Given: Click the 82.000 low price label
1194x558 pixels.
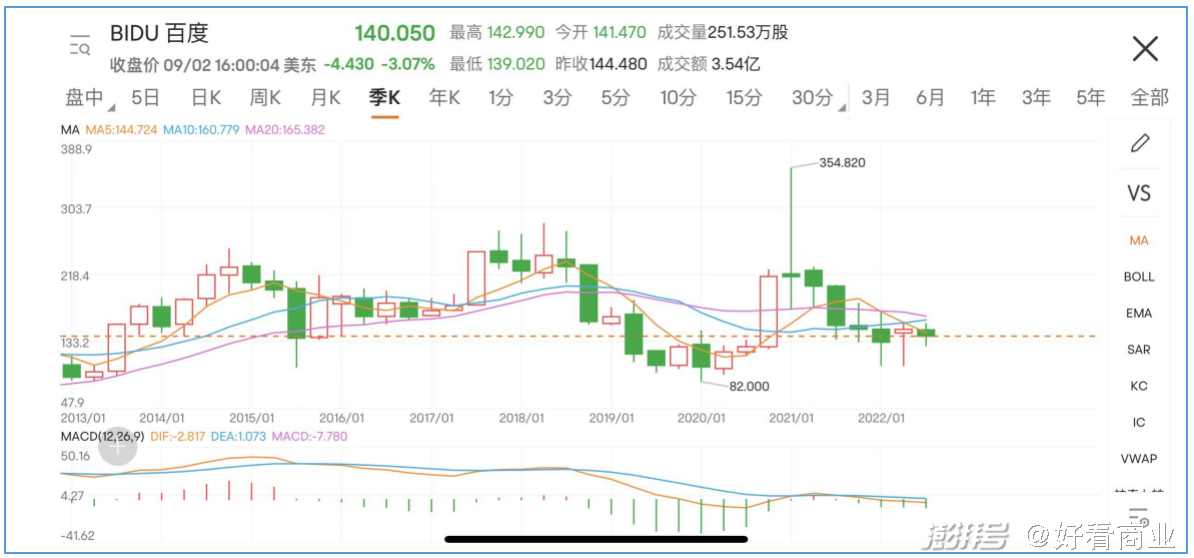Looking at the screenshot, I should click(x=749, y=387).
